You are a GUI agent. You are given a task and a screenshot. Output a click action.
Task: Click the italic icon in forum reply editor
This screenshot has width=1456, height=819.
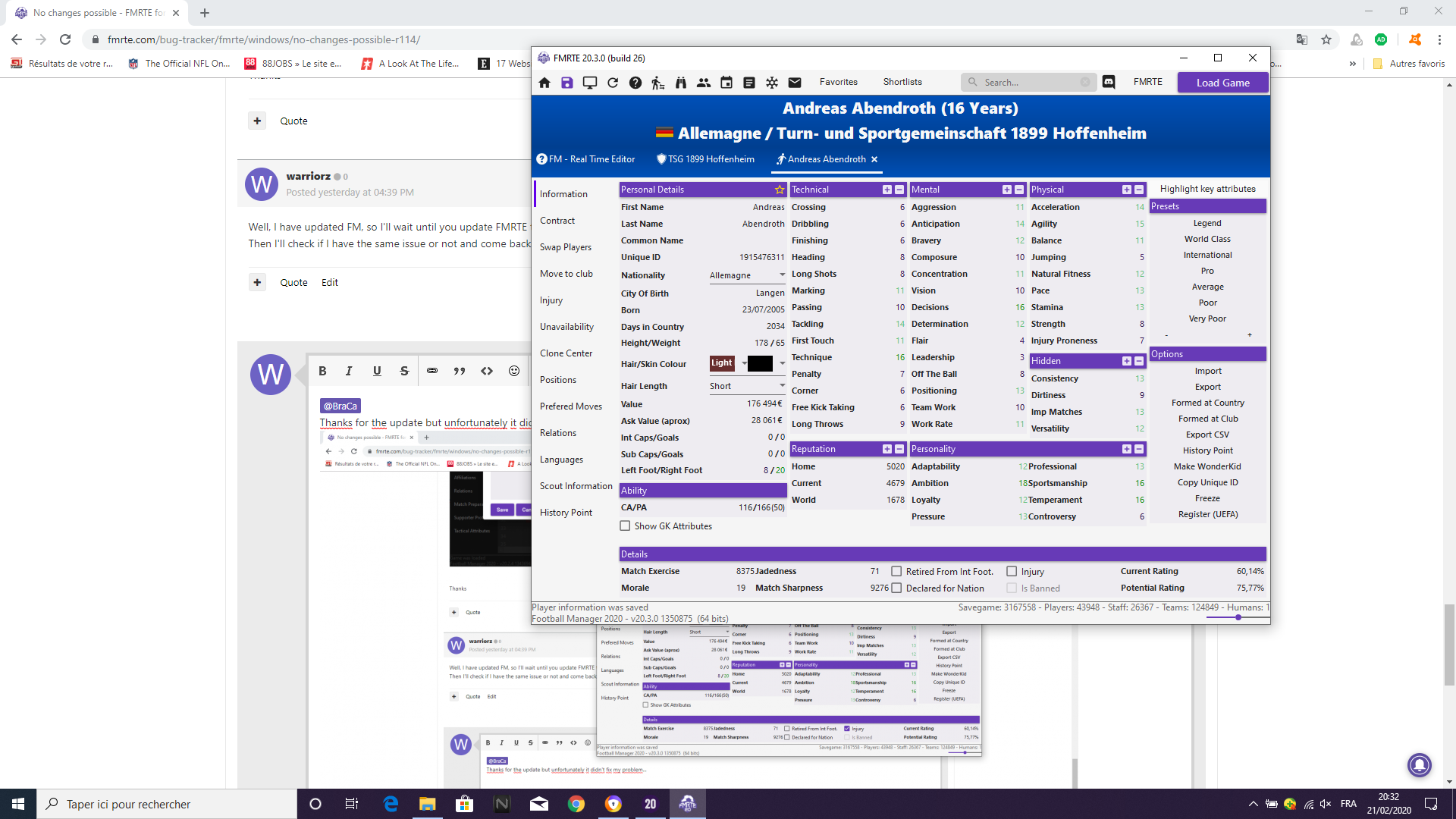(x=349, y=371)
